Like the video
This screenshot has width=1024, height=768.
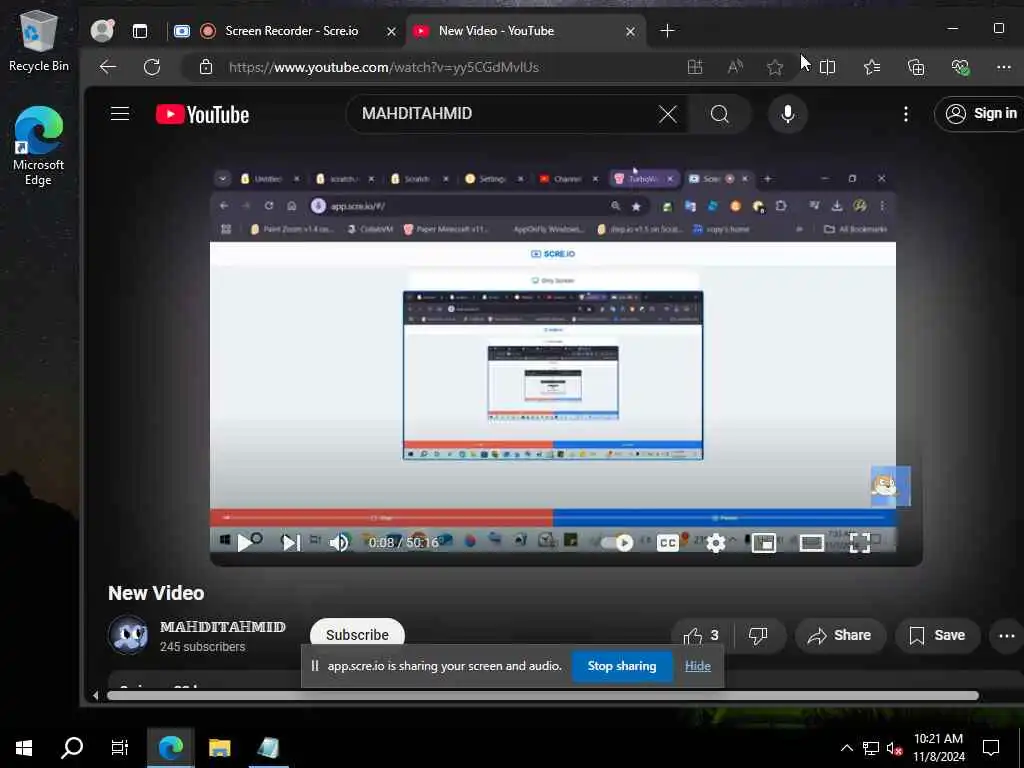(701, 635)
